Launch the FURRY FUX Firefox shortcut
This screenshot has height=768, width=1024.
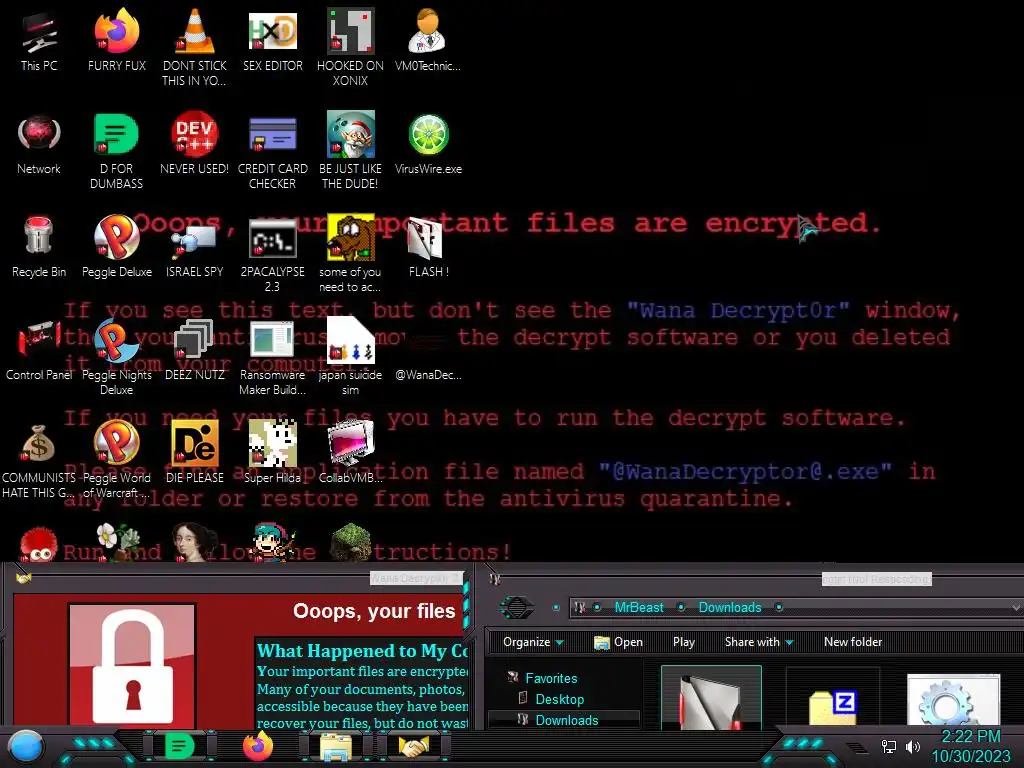(117, 40)
